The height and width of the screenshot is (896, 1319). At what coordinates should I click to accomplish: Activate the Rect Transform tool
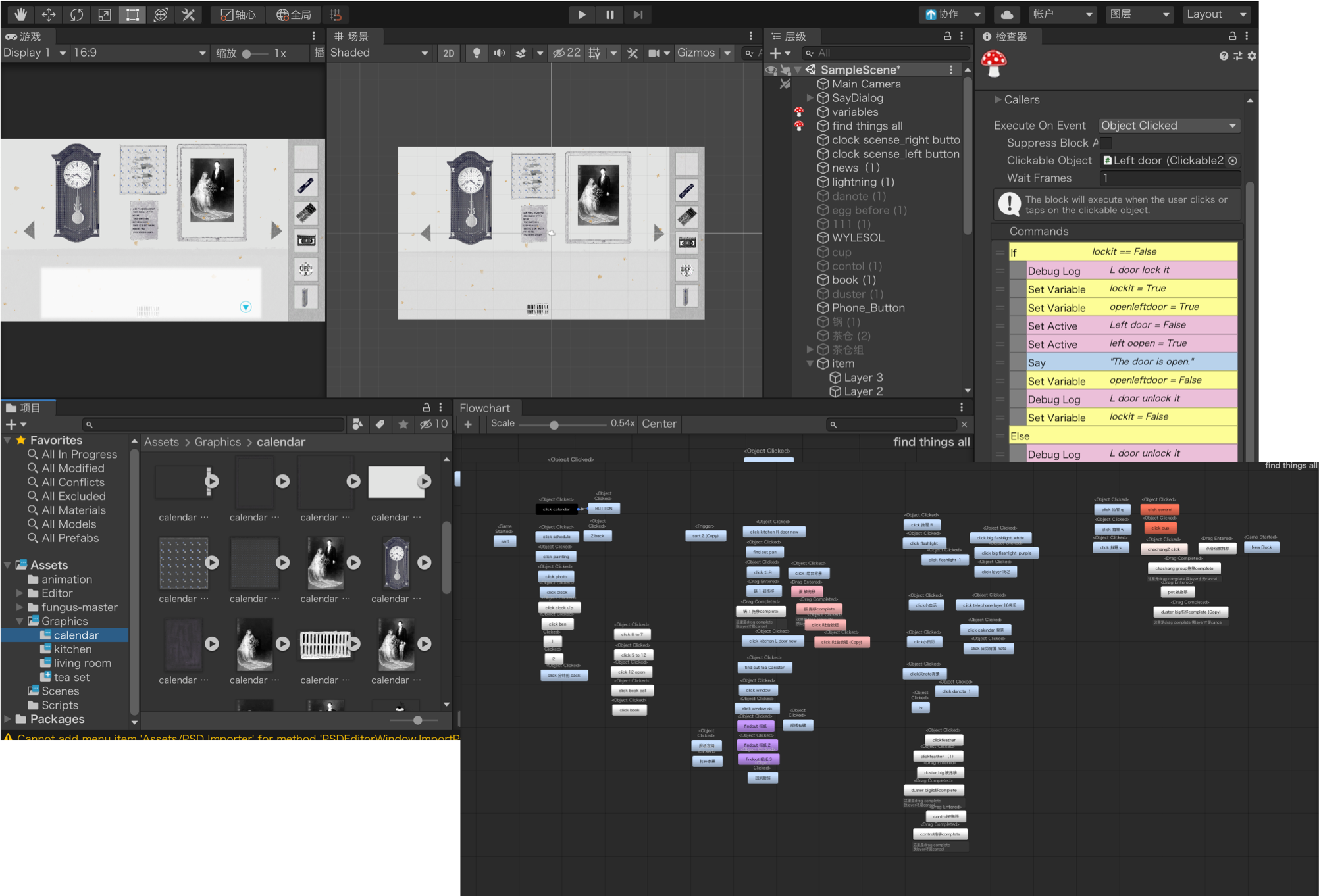click(132, 14)
